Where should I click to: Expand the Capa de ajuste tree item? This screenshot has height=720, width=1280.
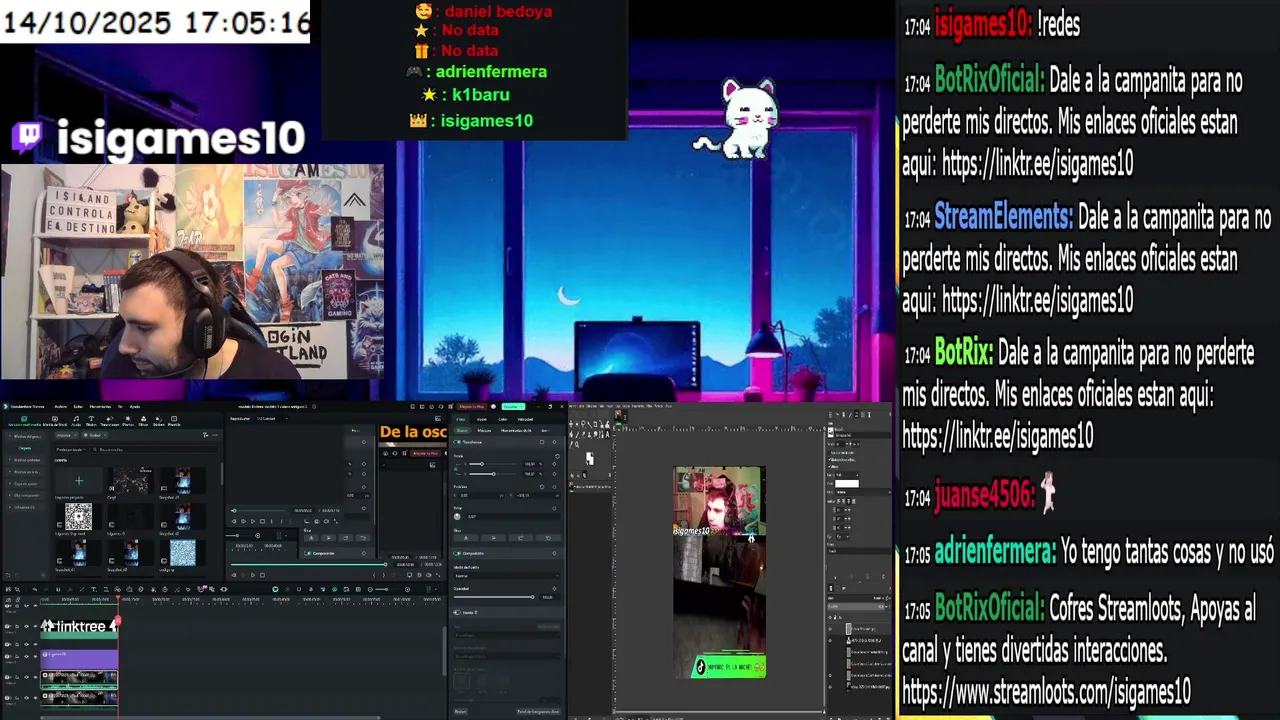tap(25, 484)
